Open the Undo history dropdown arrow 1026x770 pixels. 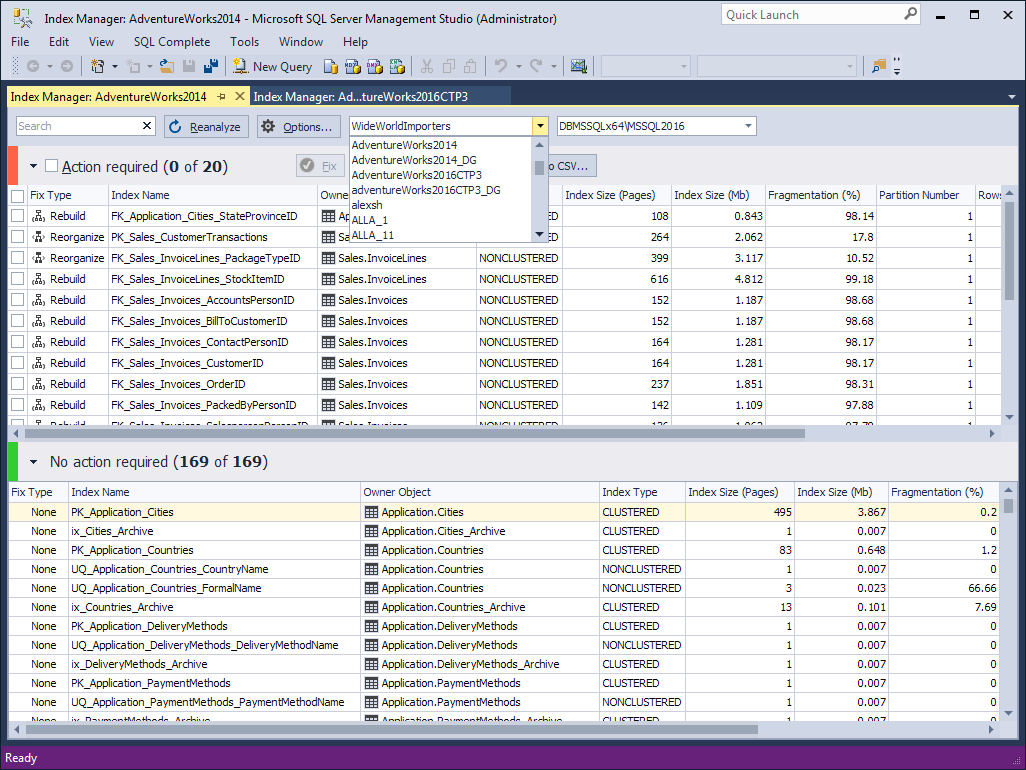point(518,66)
